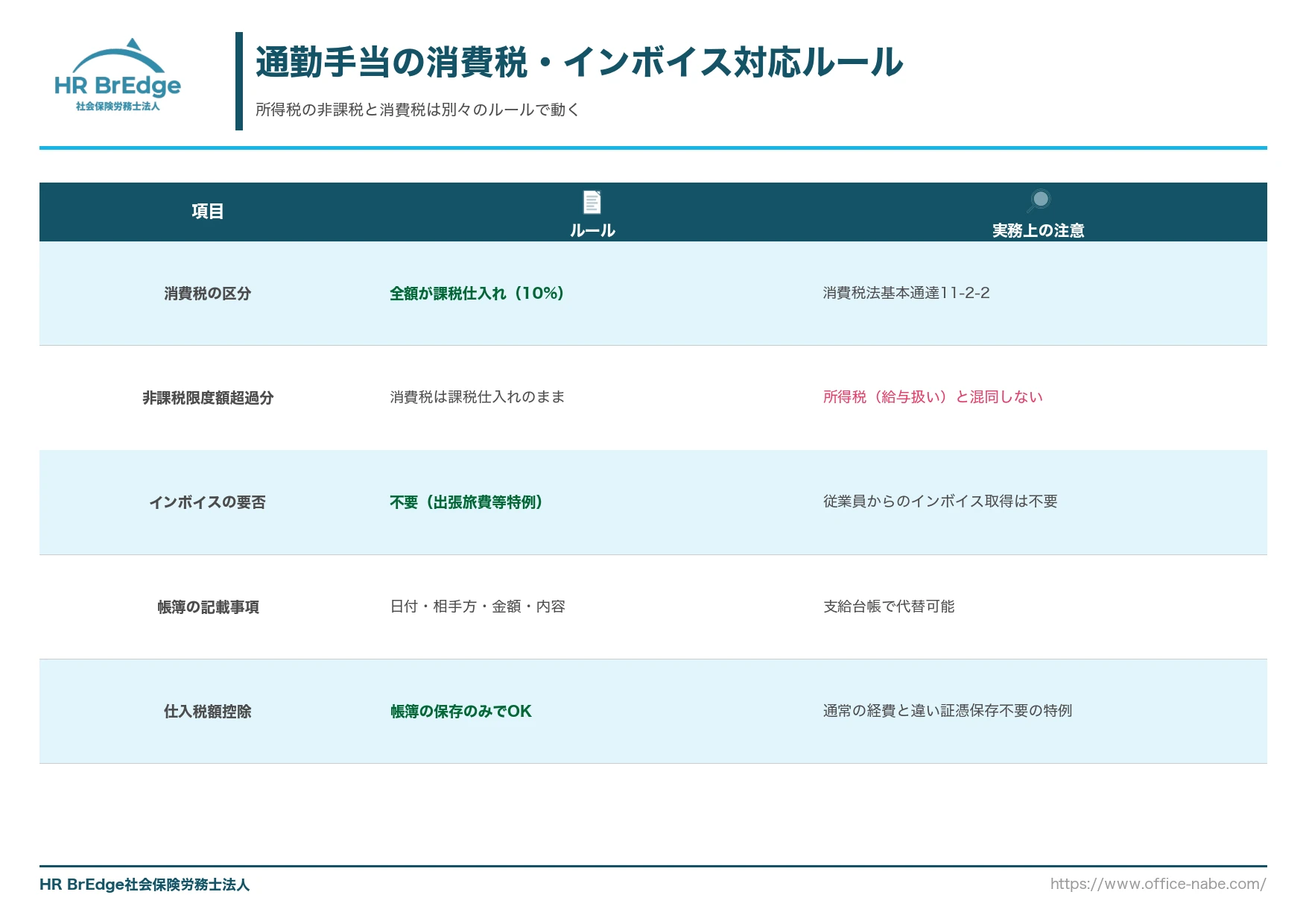1306x924 pixels.
Task: Click the title 通勤手当の消費税・インボイス対応ルール
Action: pos(579,62)
